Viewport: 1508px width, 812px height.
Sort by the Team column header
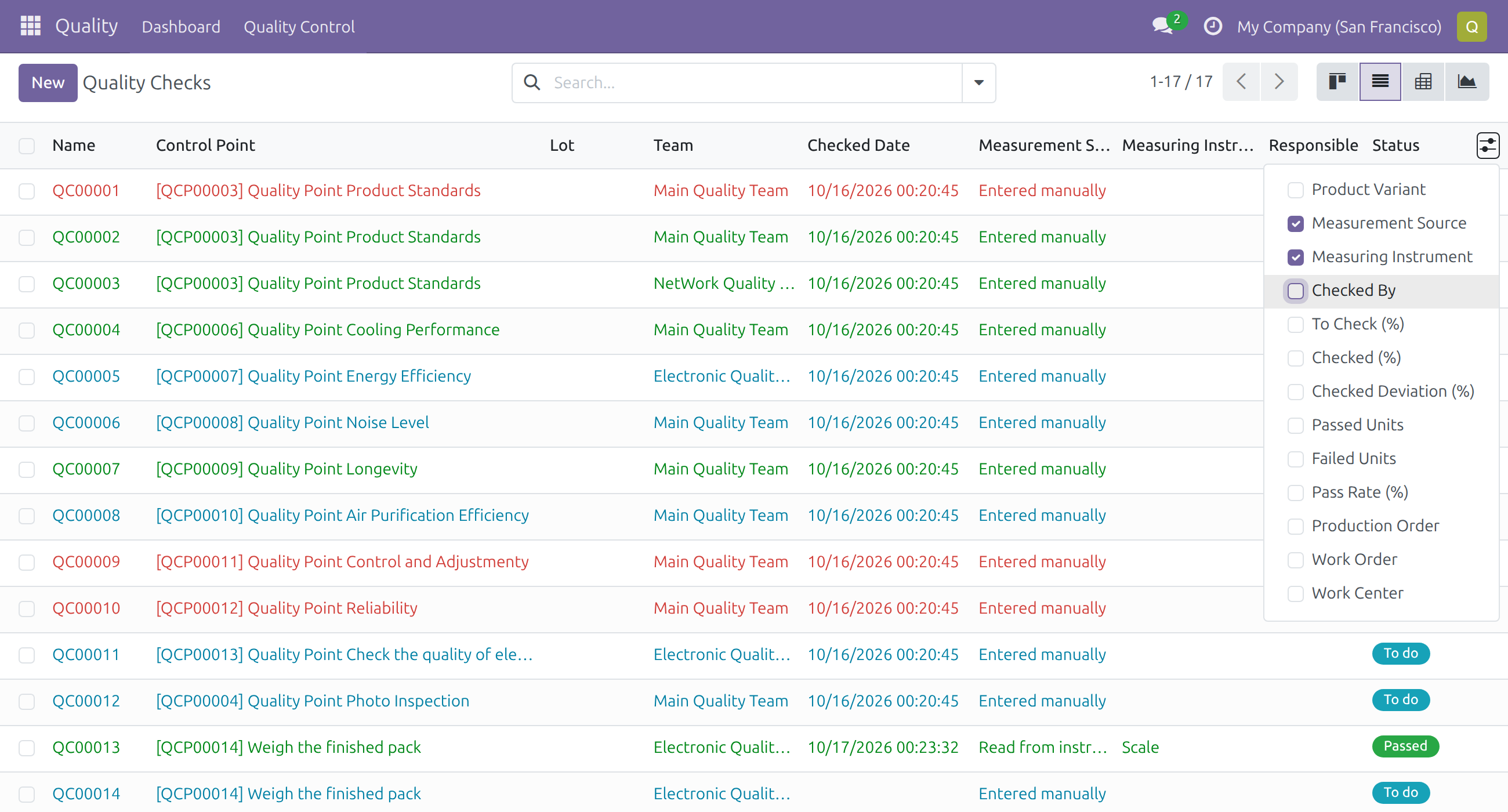pos(673,145)
